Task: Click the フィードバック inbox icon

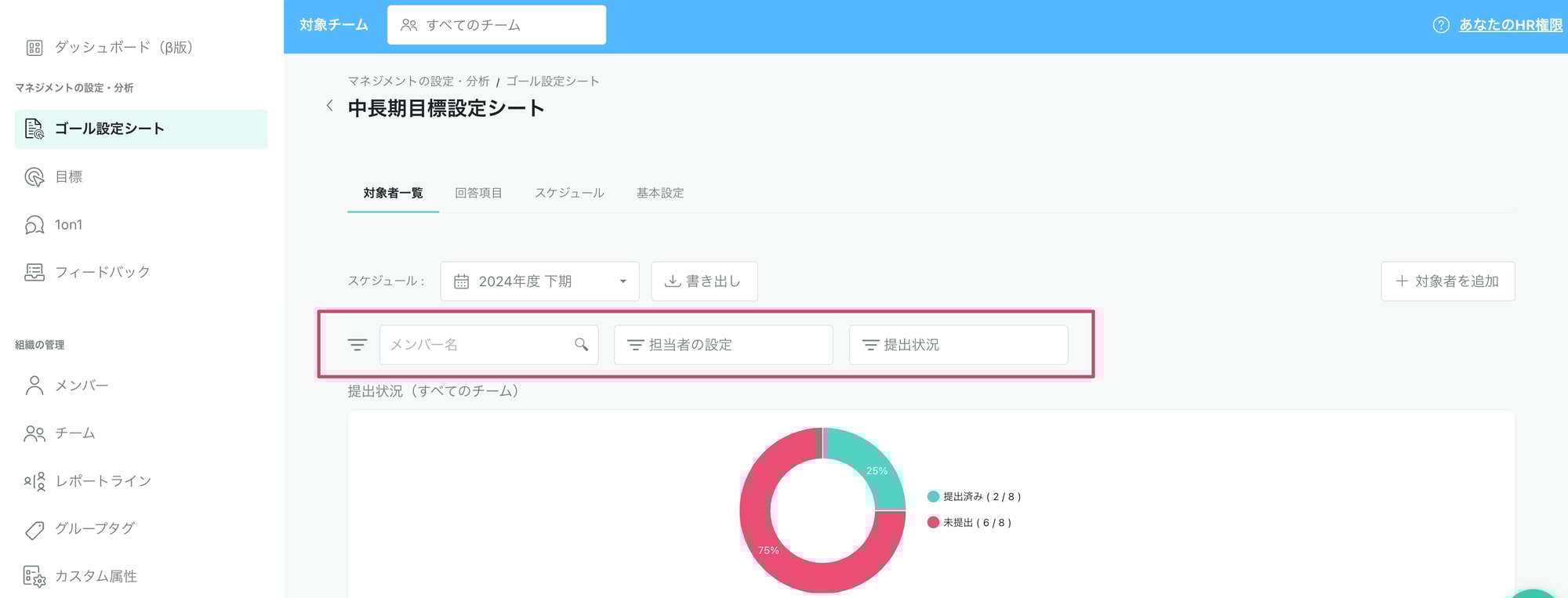Action: pyautogui.click(x=34, y=272)
